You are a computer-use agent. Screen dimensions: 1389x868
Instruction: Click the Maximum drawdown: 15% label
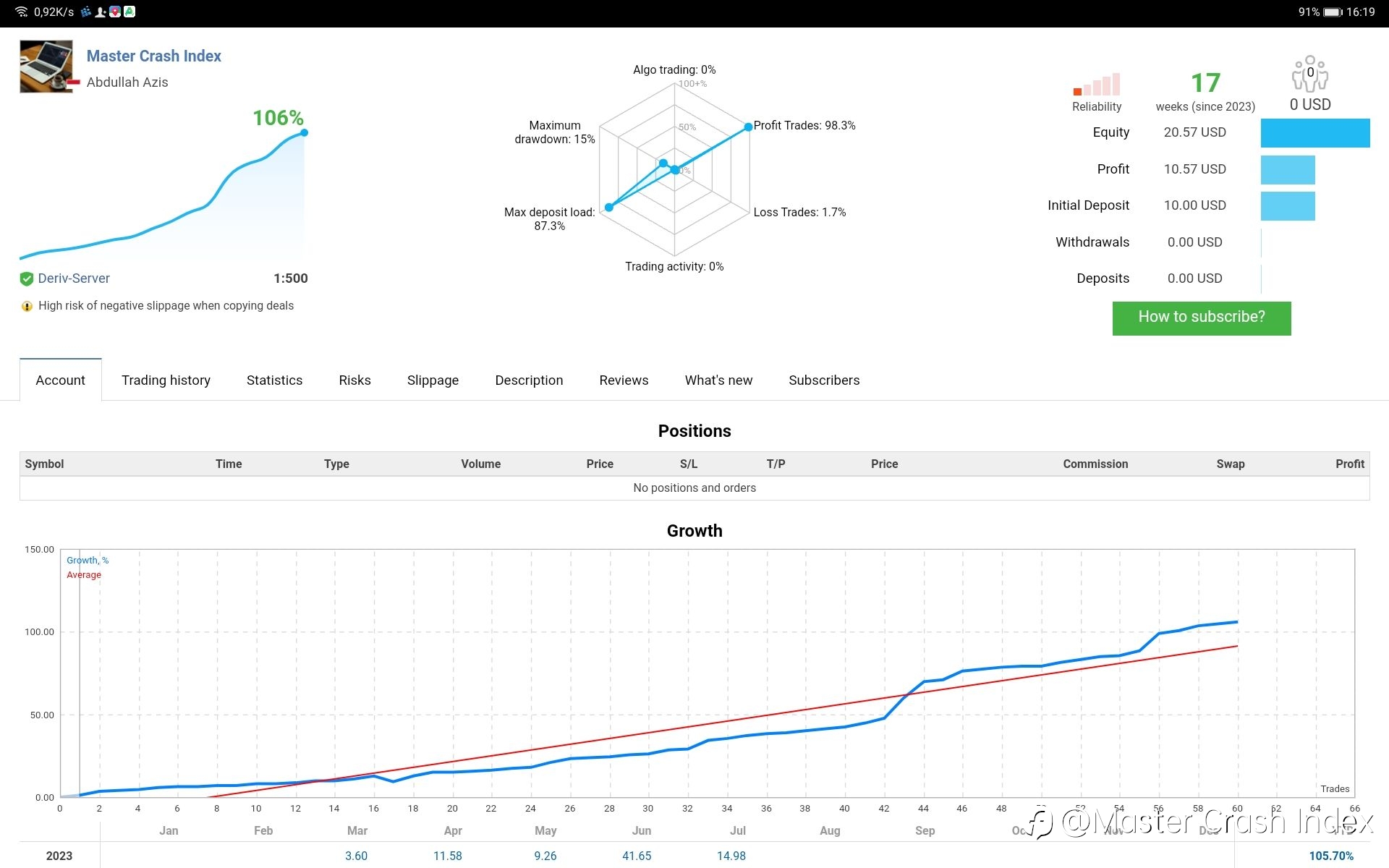click(x=555, y=132)
